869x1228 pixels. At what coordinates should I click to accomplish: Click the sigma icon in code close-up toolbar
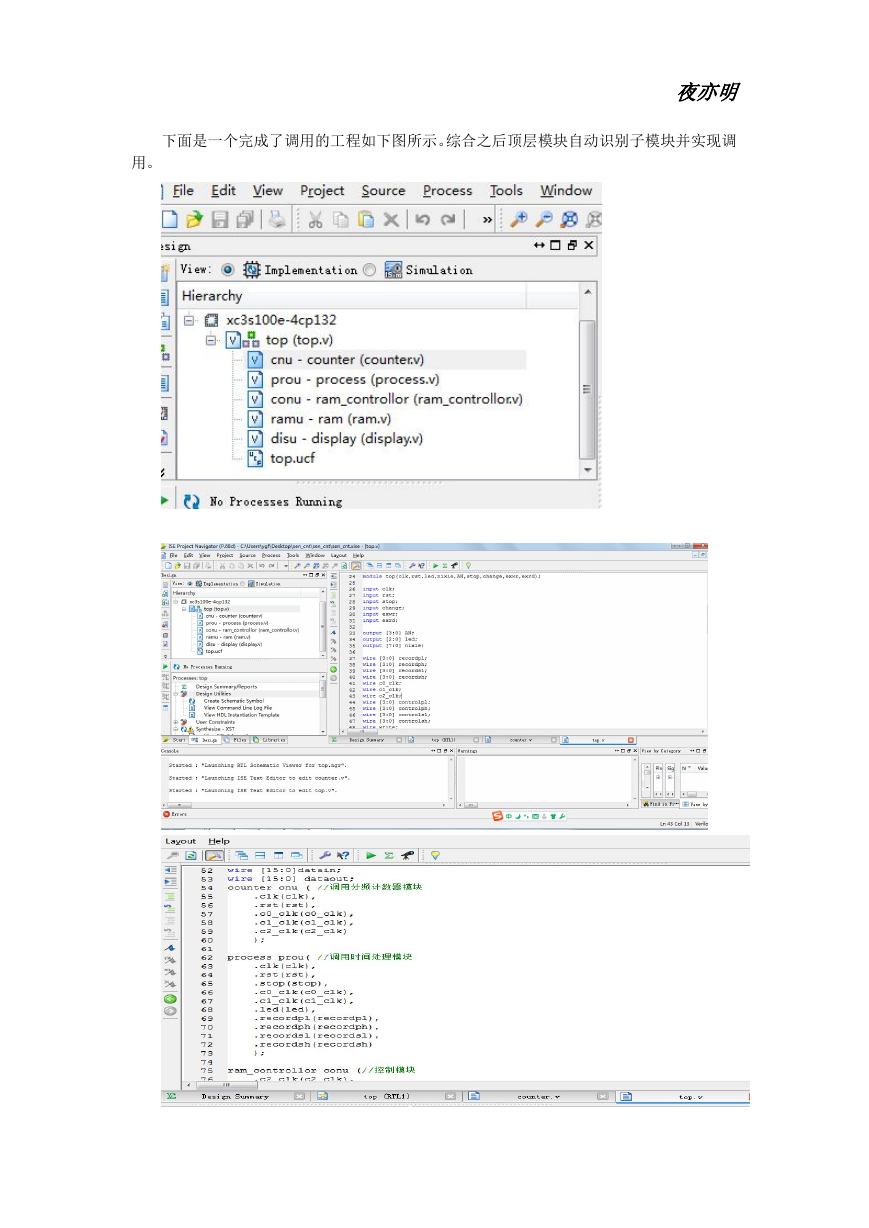[388, 856]
